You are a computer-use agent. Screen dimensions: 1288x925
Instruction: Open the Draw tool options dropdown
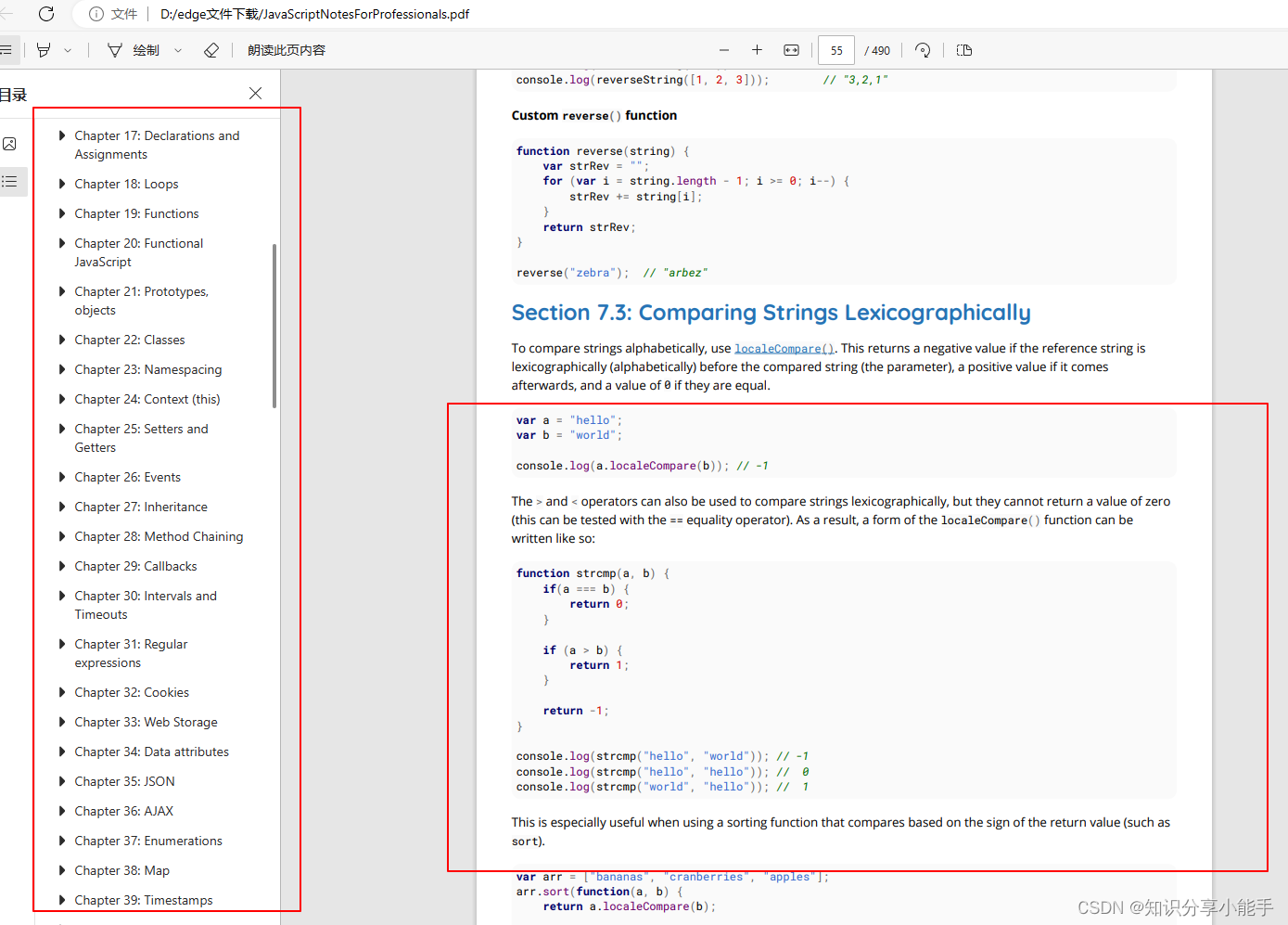[x=178, y=50]
